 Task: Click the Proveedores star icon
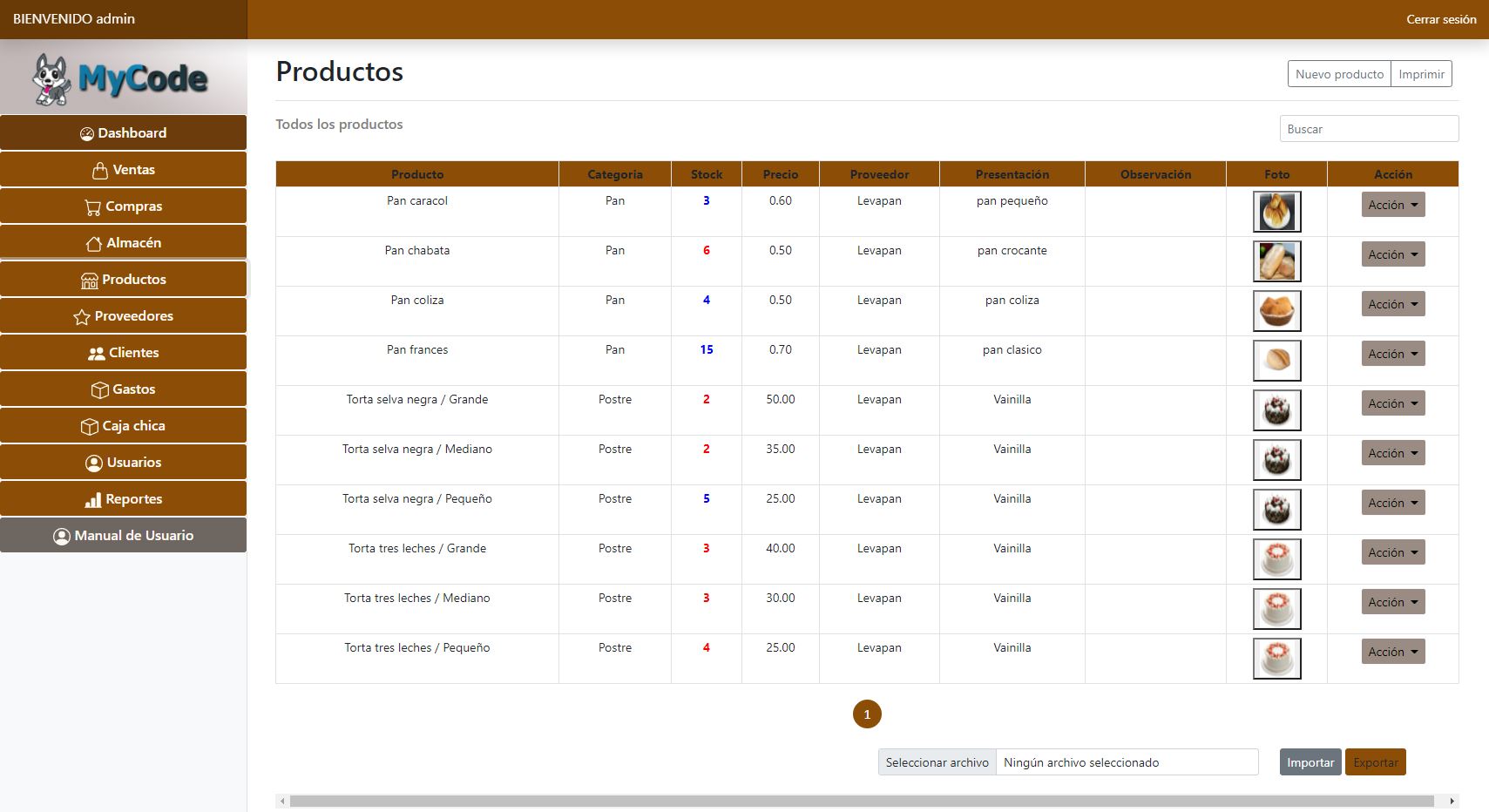pos(82,317)
